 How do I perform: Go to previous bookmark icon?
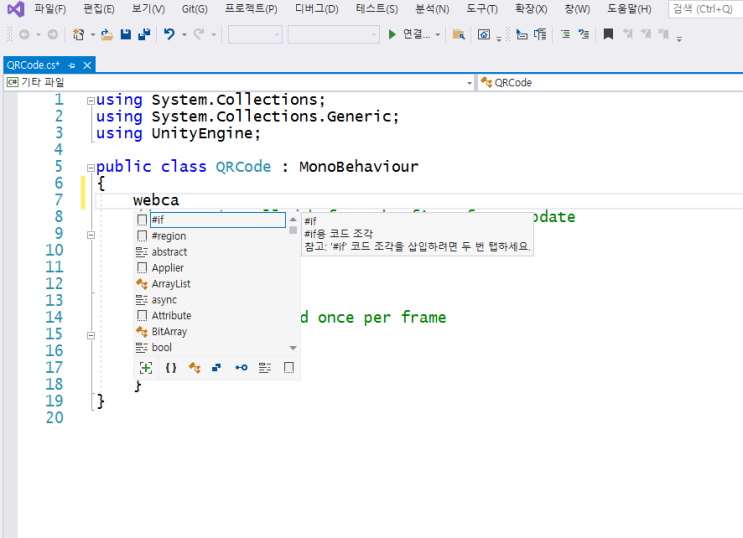[628, 34]
